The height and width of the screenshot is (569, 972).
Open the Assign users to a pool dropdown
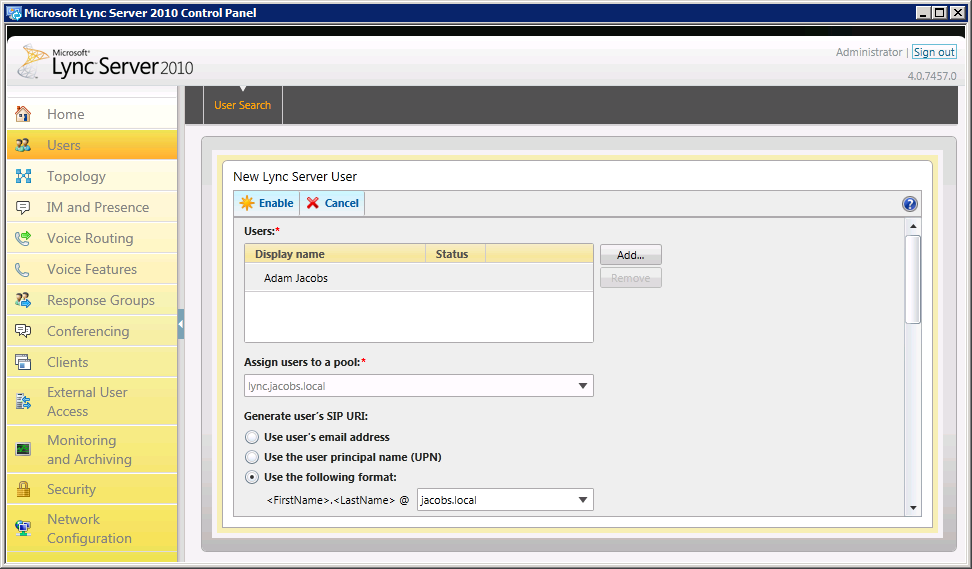pos(418,386)
